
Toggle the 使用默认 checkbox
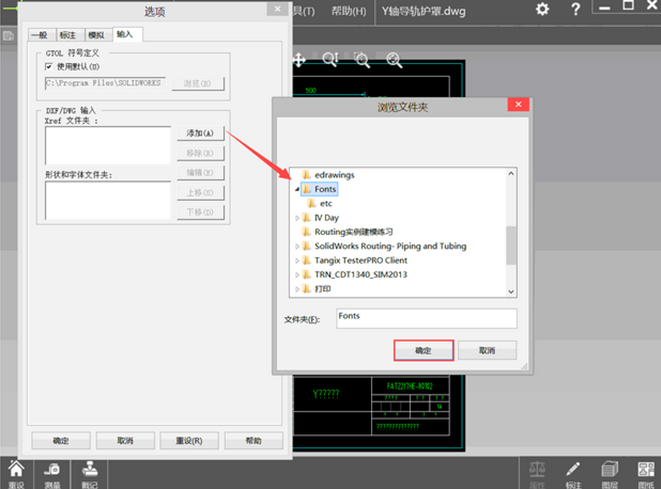[48, 66]
